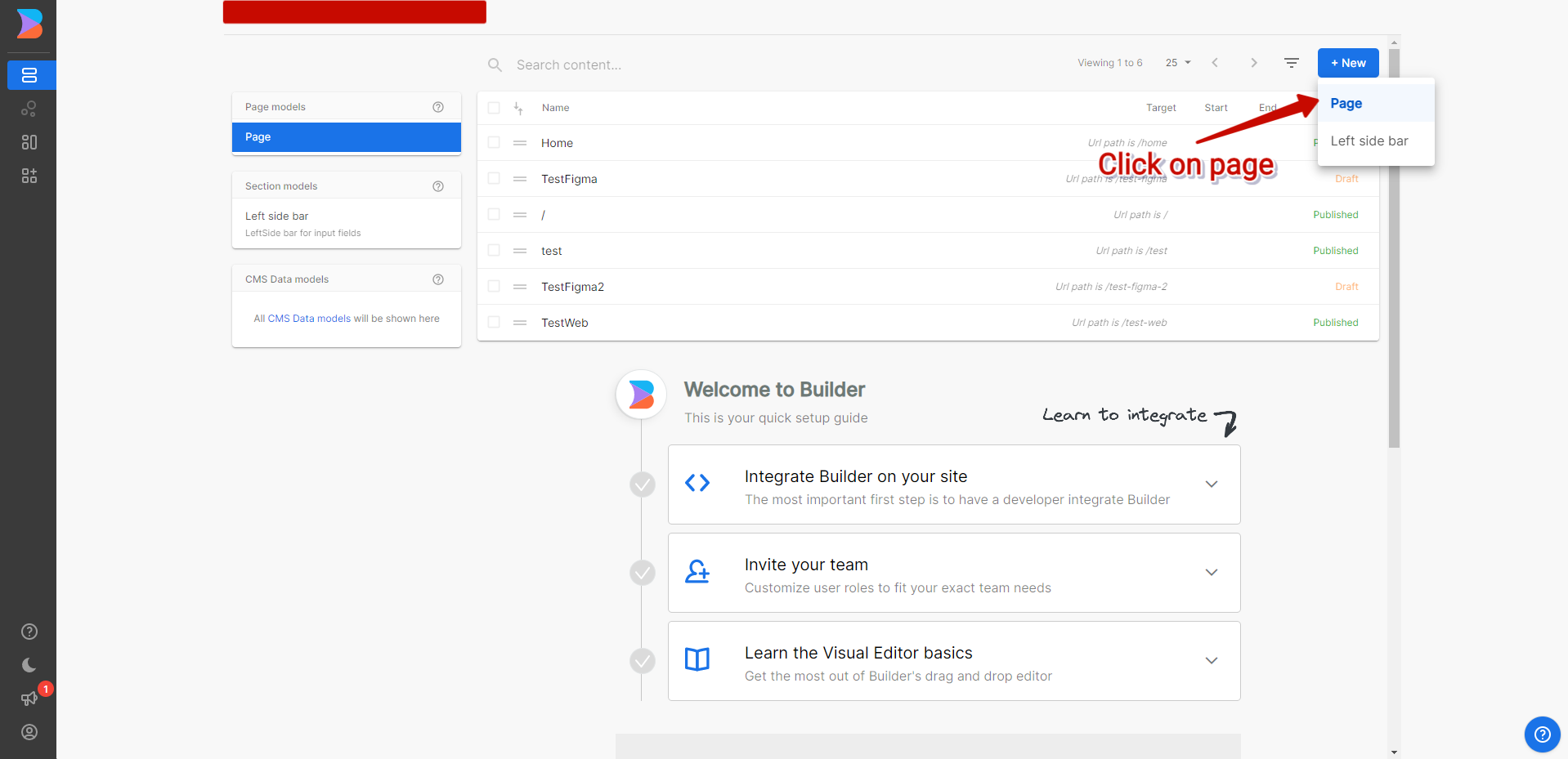
Task: Click CMS Data models help icon
Action: (438, 279)
